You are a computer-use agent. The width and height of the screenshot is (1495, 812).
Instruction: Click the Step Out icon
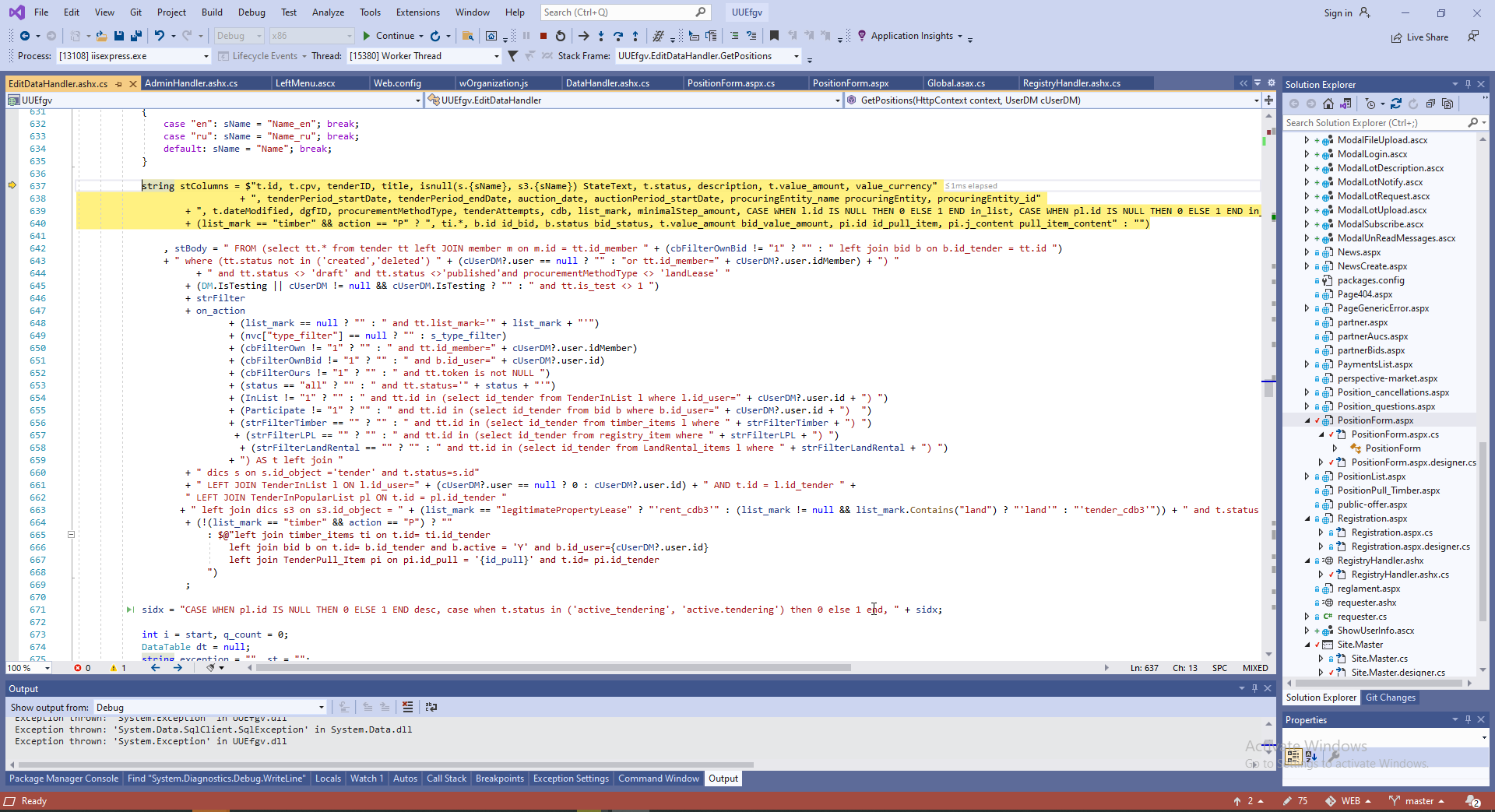(x=635, y=36)
